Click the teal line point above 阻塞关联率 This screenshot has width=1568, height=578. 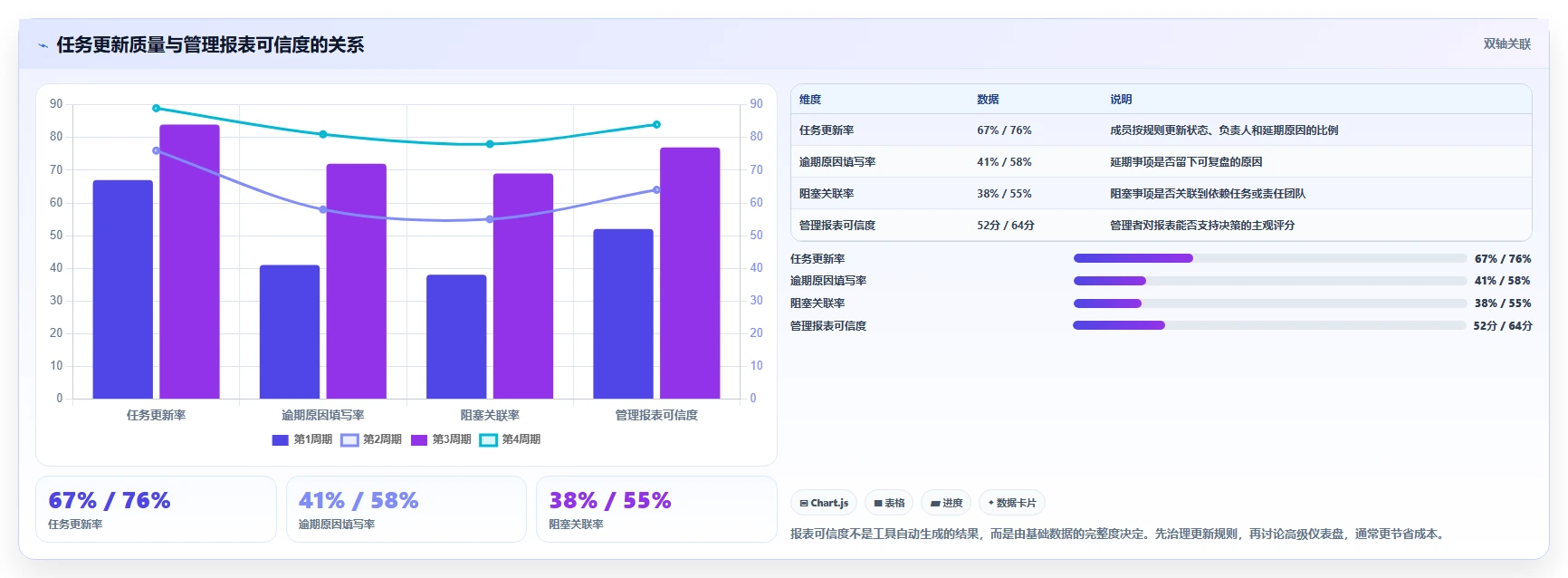[490, 144]
